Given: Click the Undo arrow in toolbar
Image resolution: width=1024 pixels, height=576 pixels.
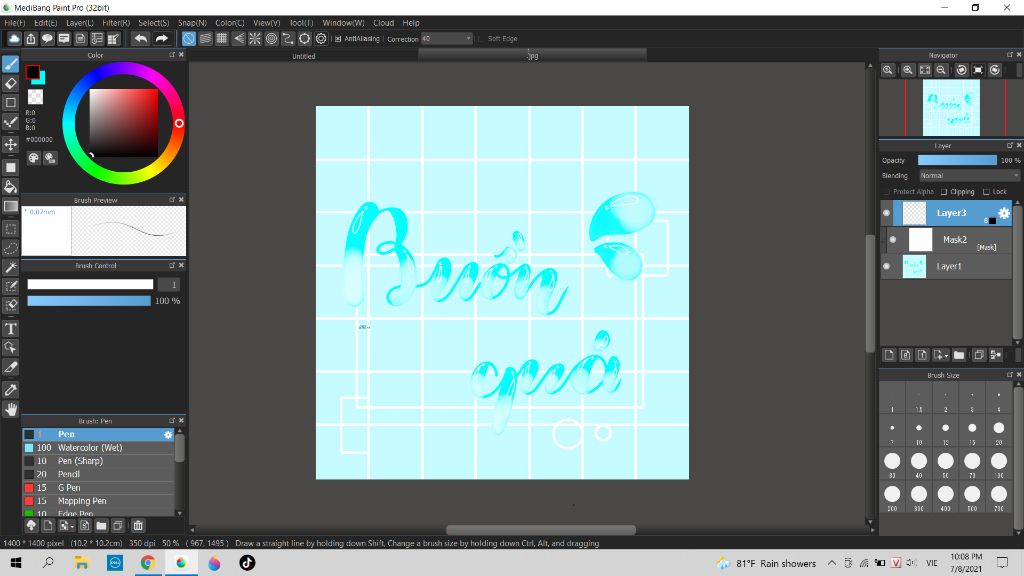Looking at the screenshot, I should 140,39.
